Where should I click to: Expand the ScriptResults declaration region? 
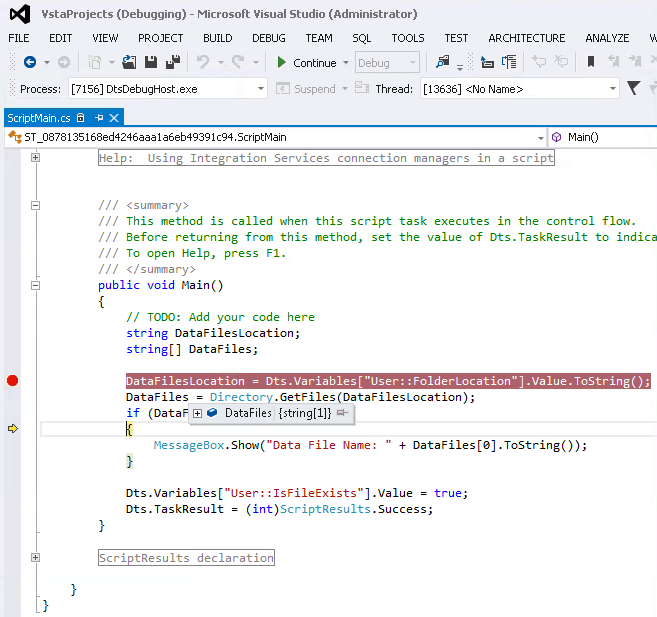[x=36, y=558]
